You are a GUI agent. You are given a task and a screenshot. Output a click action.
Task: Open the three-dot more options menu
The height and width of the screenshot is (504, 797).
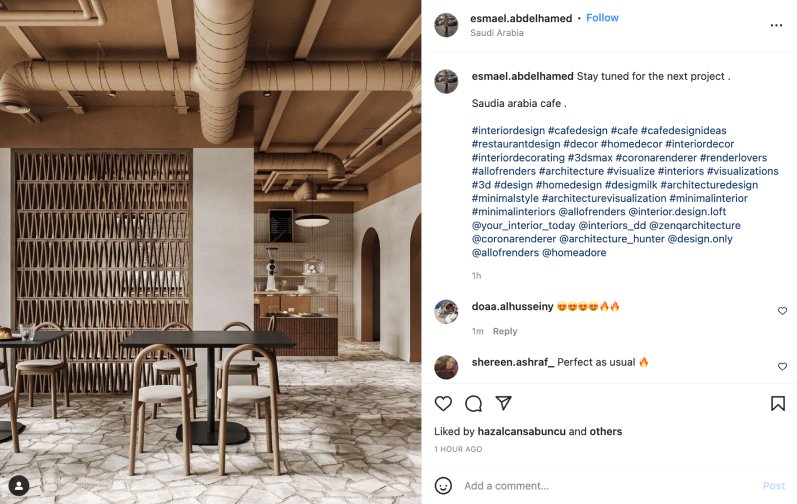776,25
